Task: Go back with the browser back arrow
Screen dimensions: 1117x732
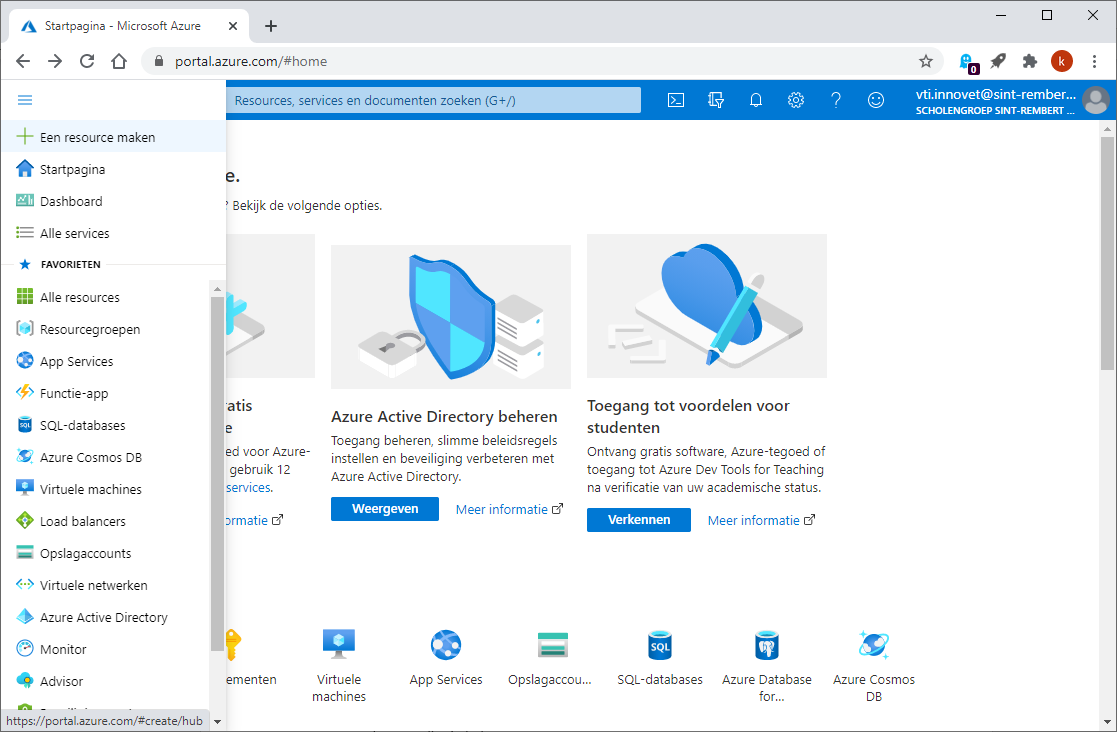Action: [23, 61]
